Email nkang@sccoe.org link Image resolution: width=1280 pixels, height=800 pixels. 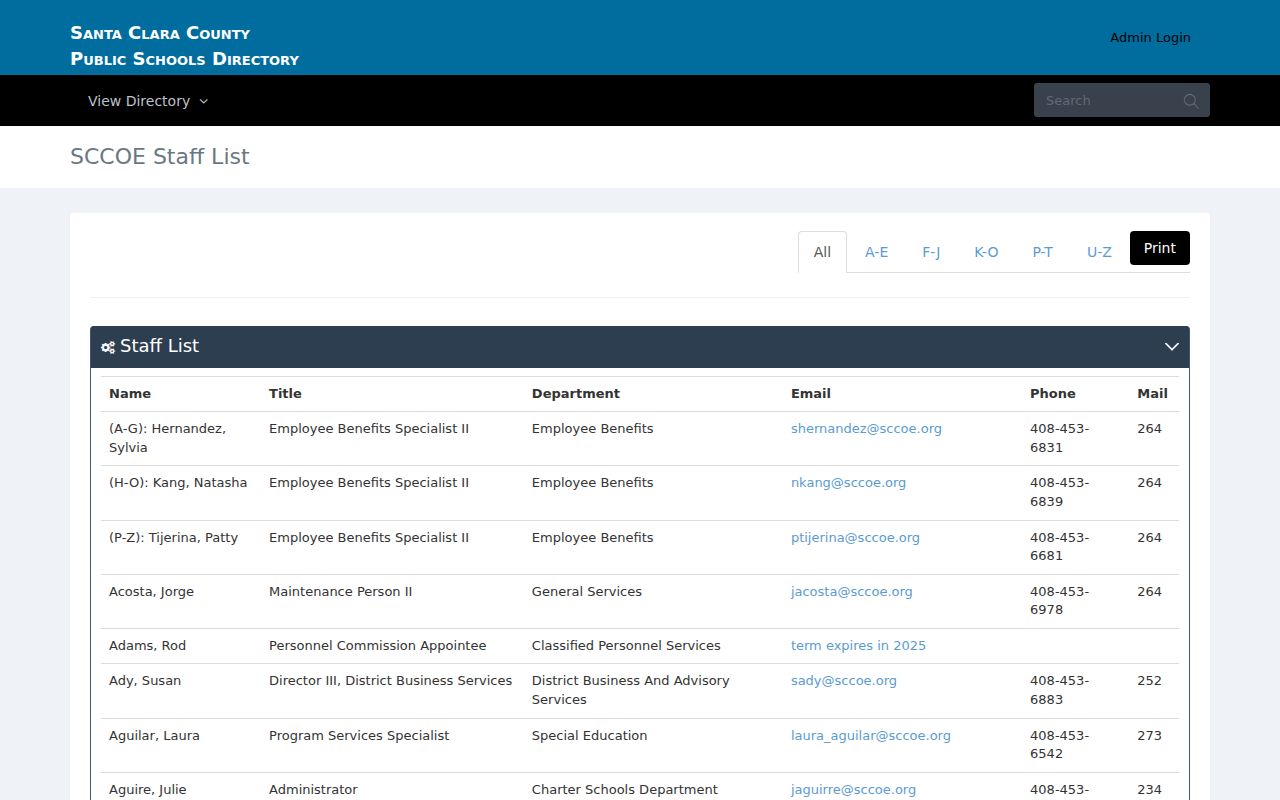point(848,483)
